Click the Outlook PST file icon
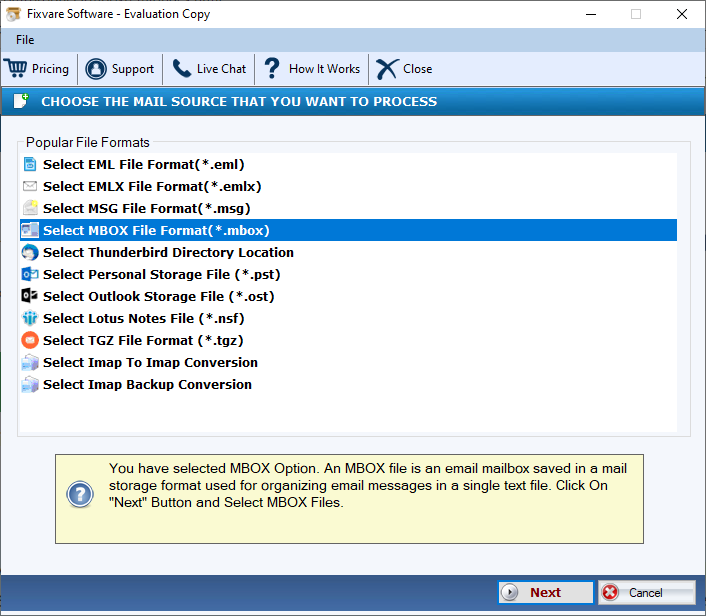 [x=30, y=274]
